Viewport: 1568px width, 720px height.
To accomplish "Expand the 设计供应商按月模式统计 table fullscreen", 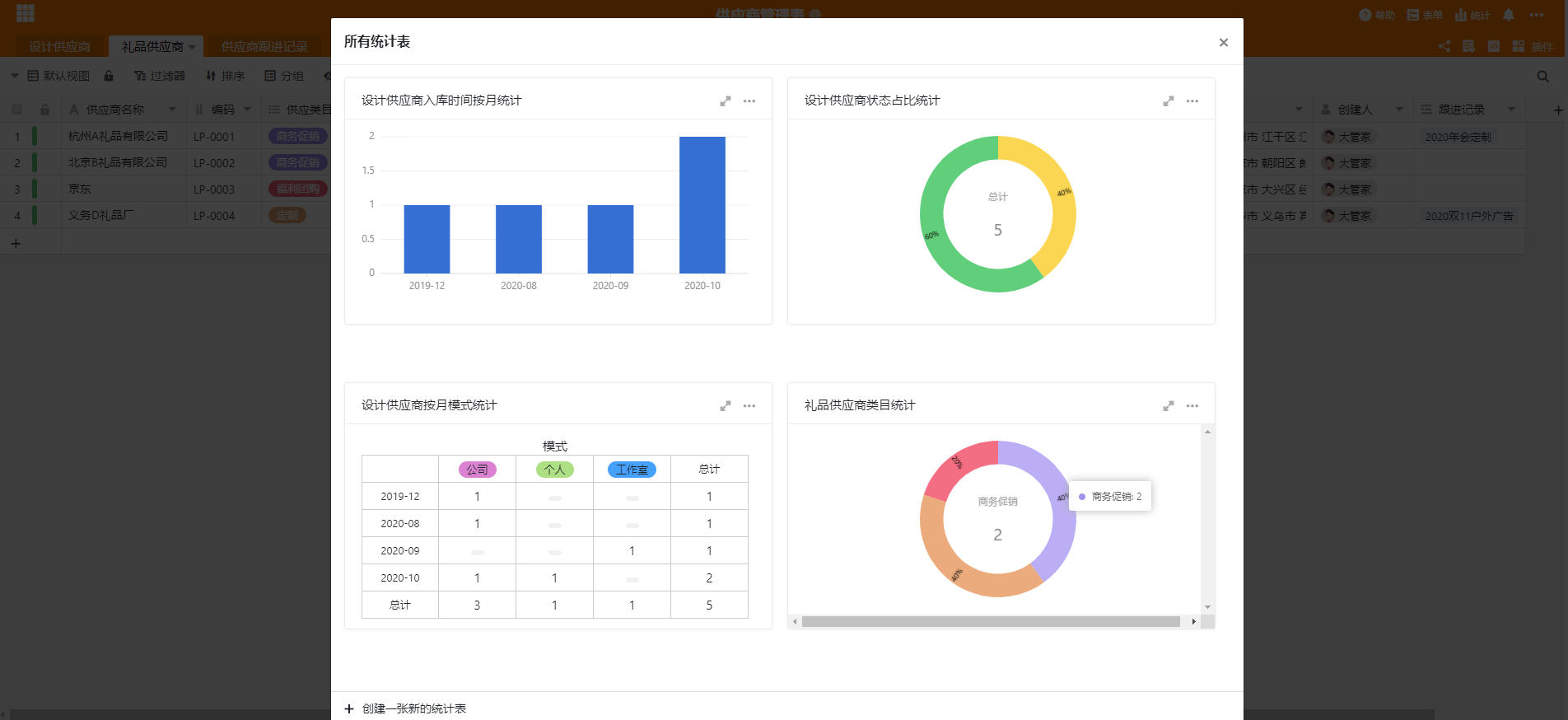I will [x=726, y=406].
